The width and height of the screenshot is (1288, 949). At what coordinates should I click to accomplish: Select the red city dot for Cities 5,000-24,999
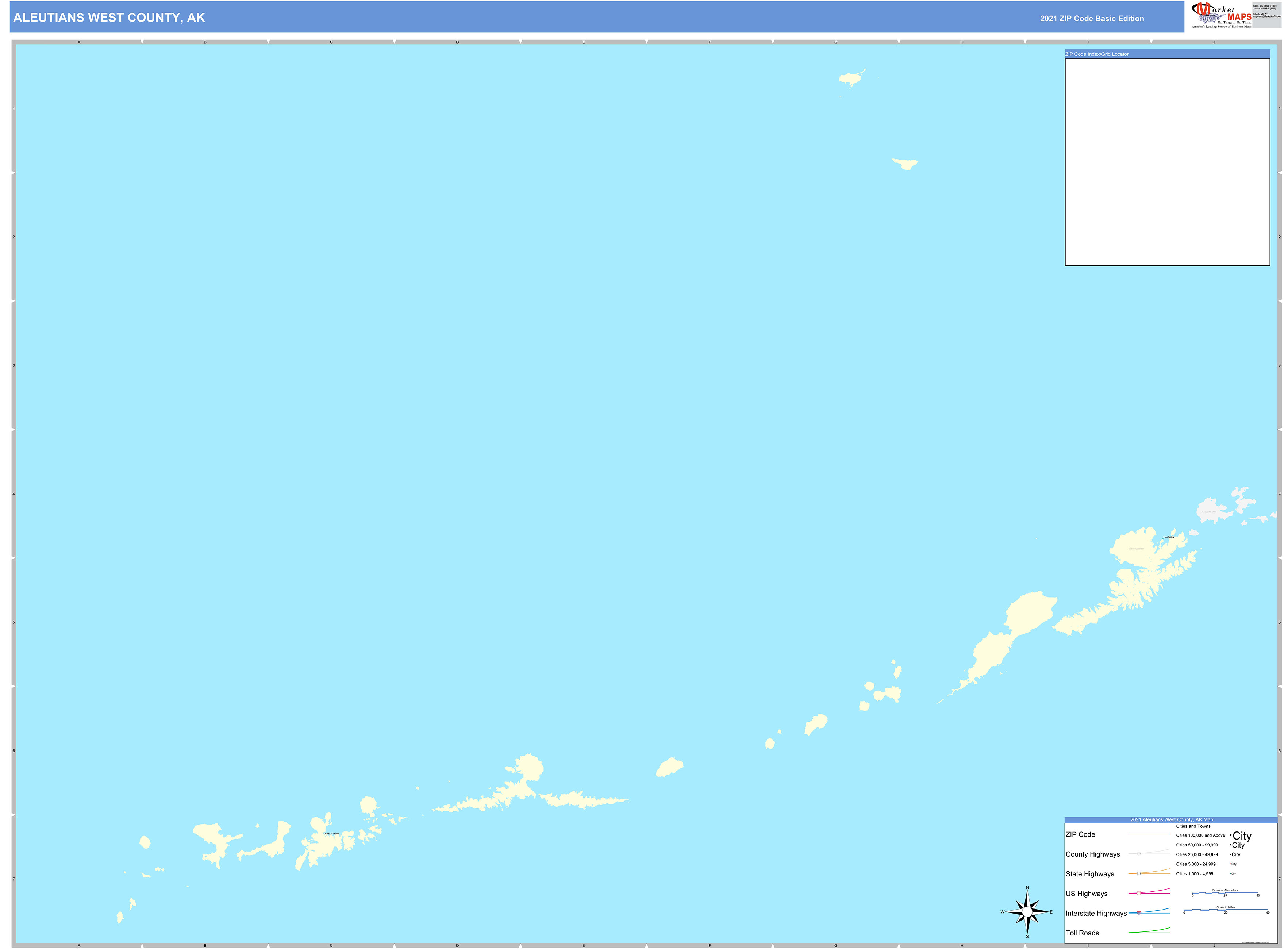pyautogui.click(x=1231, y=864)
